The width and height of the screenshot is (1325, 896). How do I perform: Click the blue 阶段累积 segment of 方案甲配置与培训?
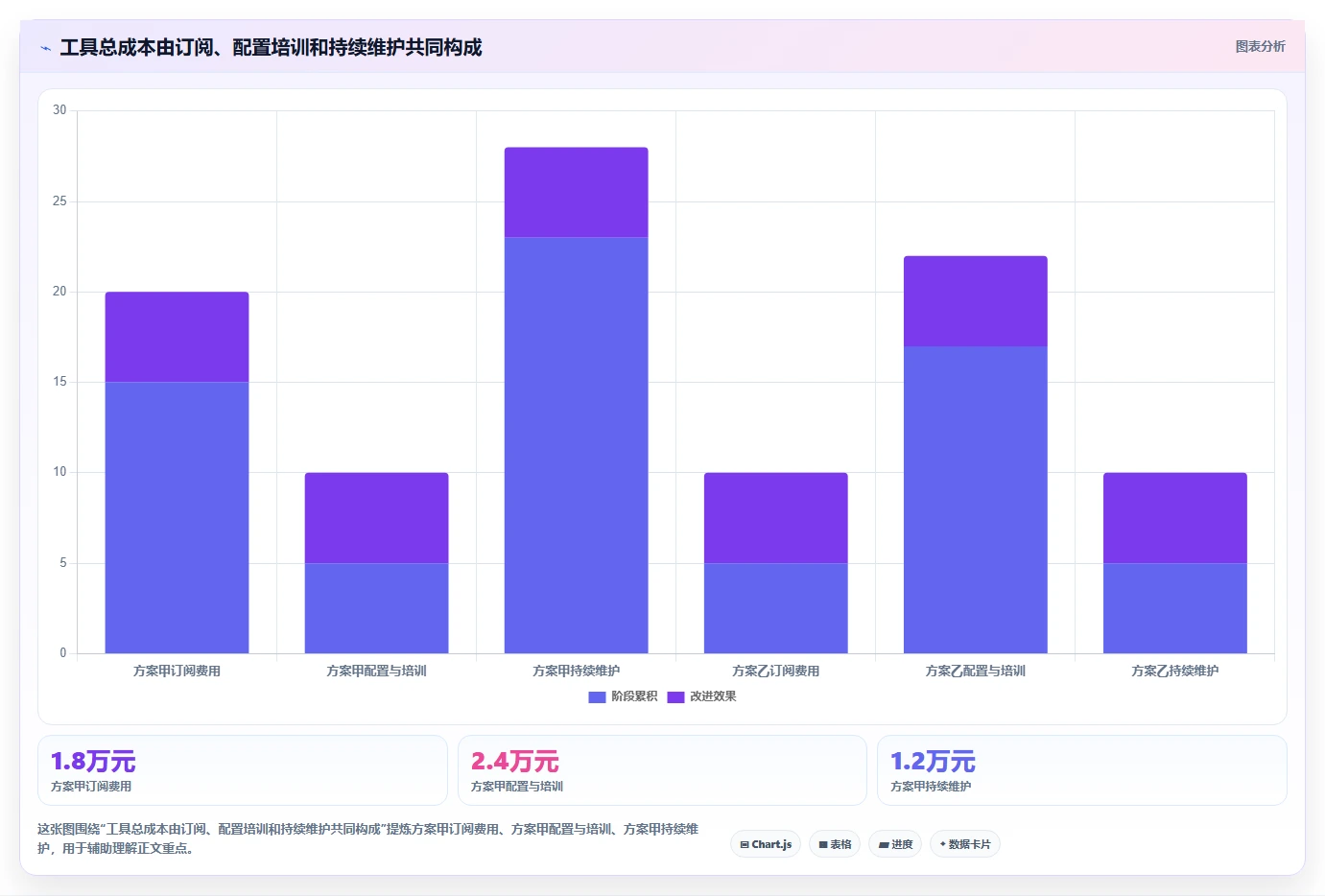pos(376,608)
